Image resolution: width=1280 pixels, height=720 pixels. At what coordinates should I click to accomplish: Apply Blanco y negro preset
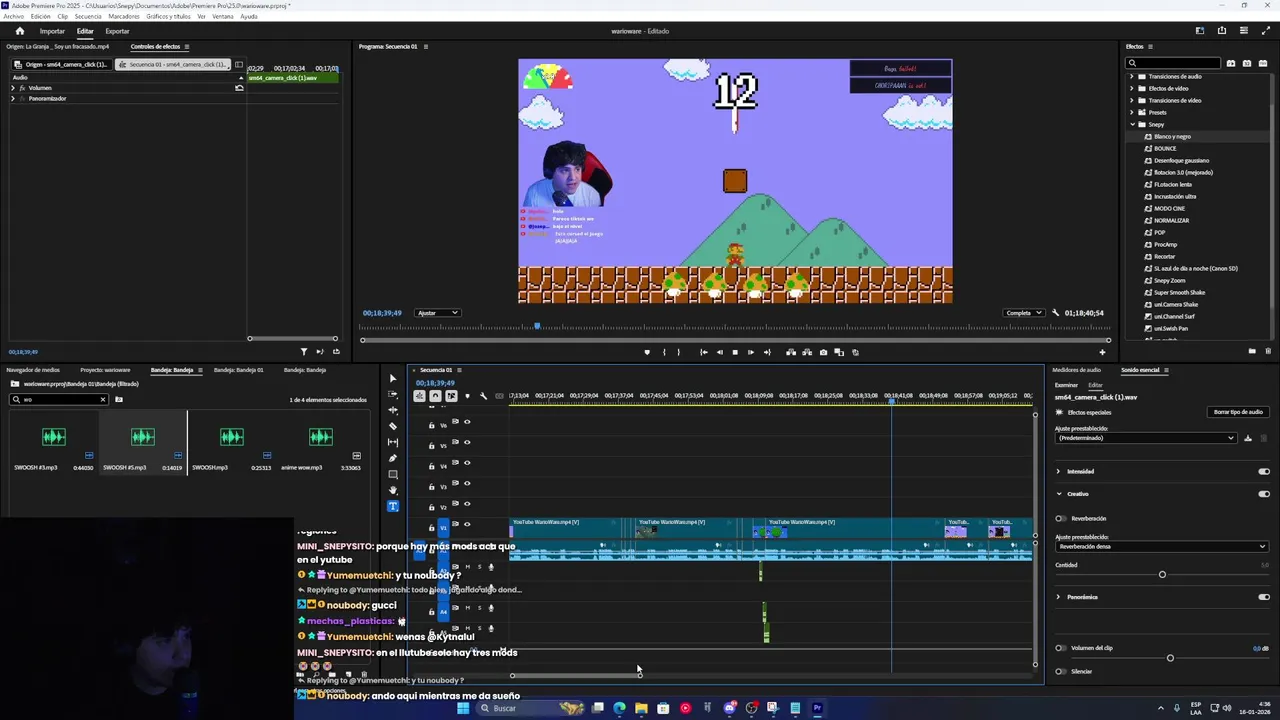tap(1172, 136)
